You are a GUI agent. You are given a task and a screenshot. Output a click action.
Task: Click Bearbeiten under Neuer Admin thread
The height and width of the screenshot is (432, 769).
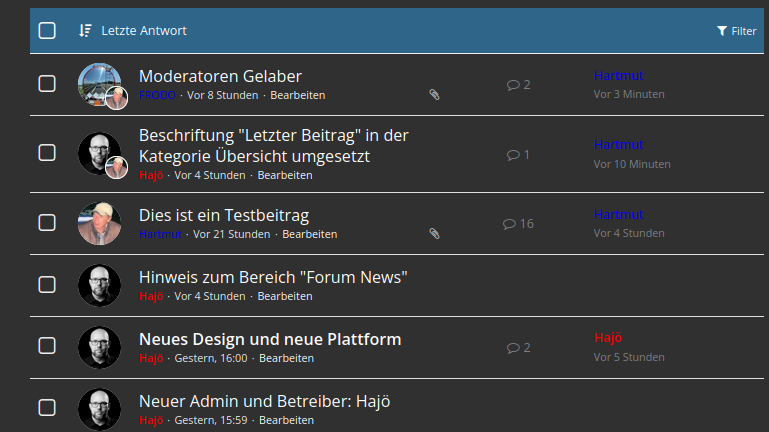coord(286,420)
